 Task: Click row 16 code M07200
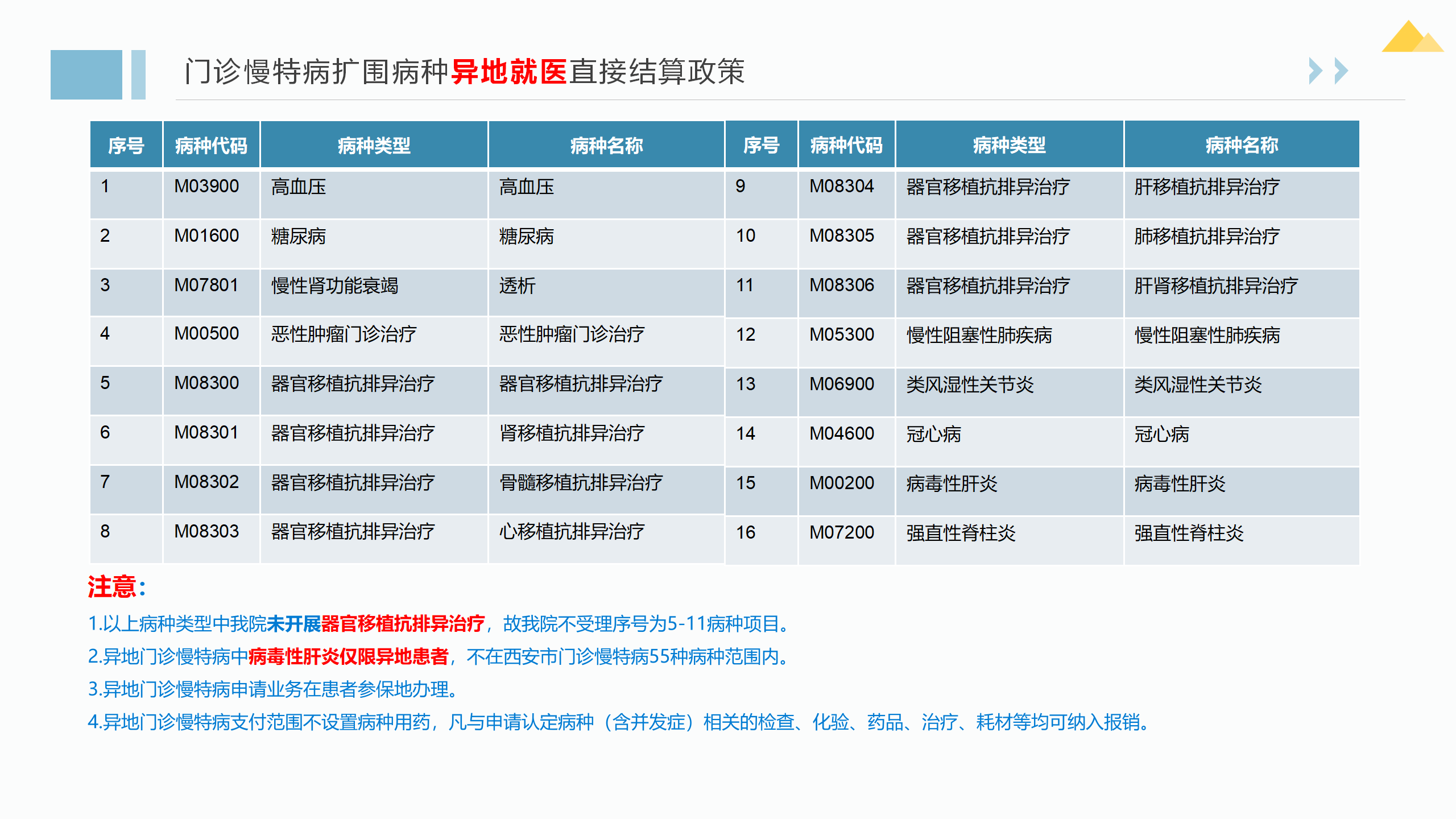tap(842, 533)
